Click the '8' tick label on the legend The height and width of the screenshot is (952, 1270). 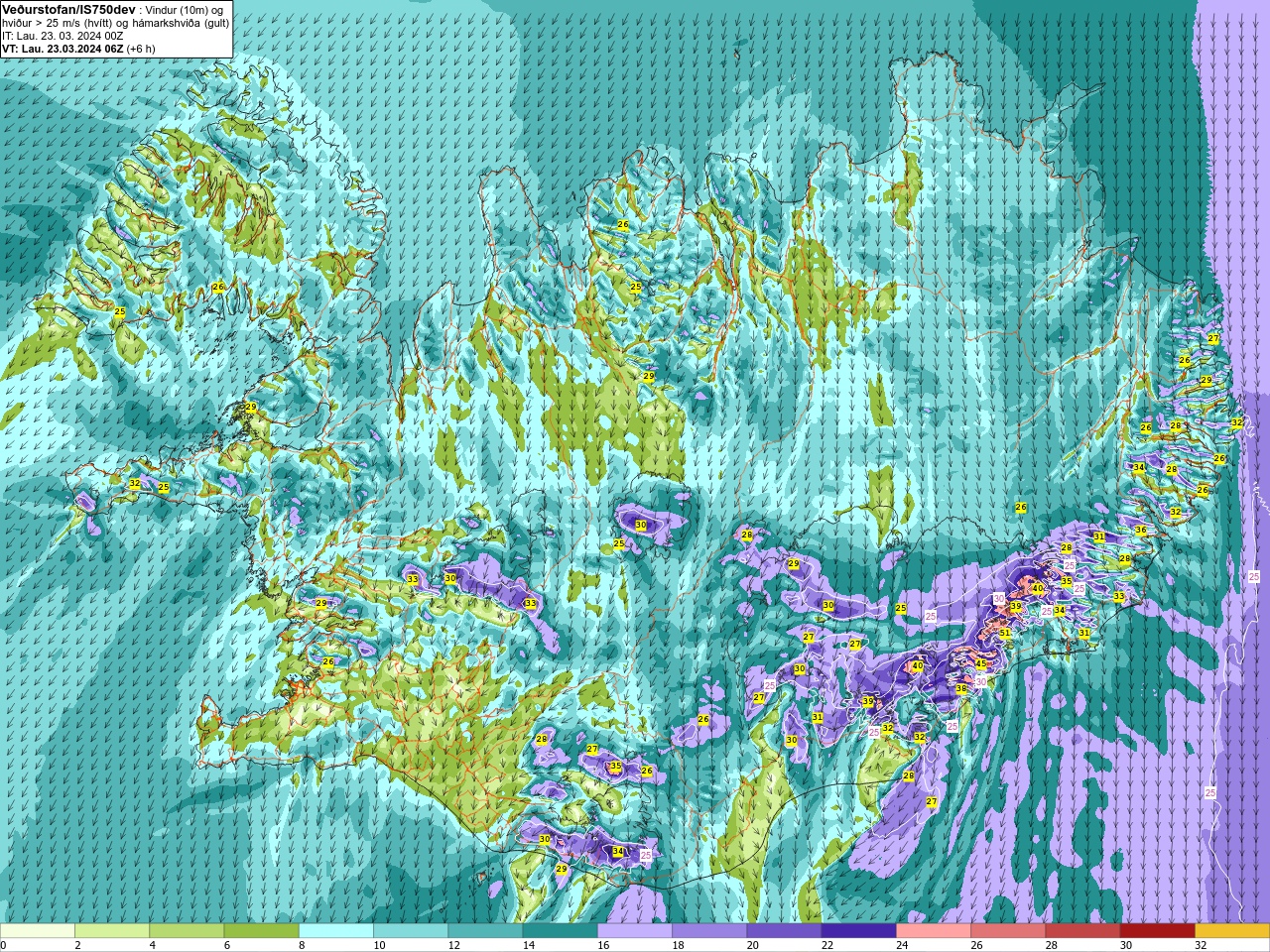coord(302,945)
